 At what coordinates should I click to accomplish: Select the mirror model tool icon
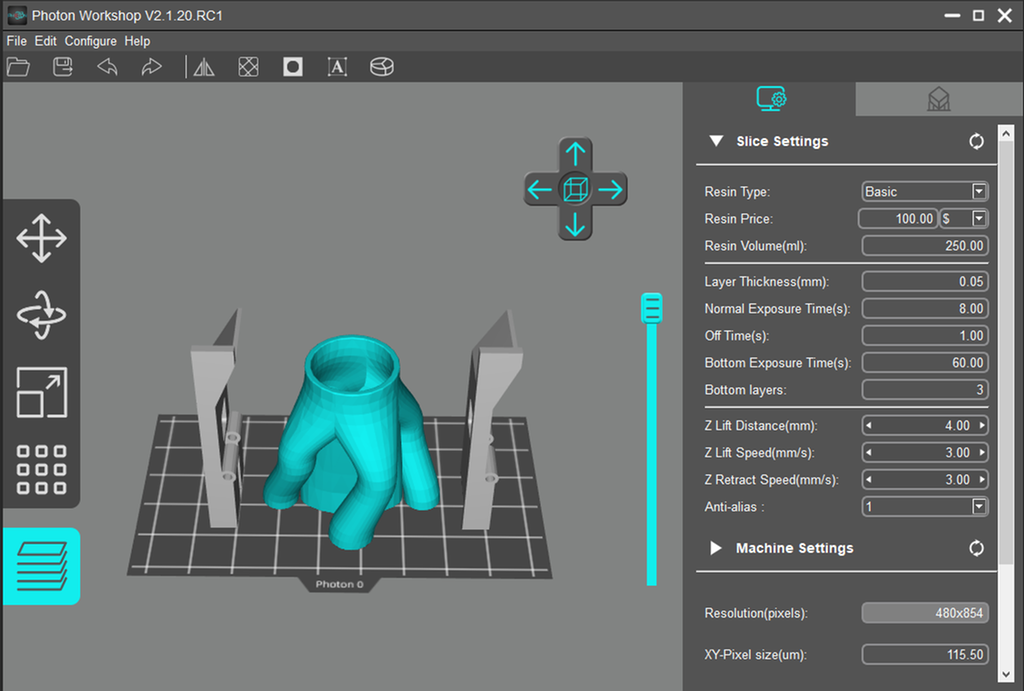[204, 67]
